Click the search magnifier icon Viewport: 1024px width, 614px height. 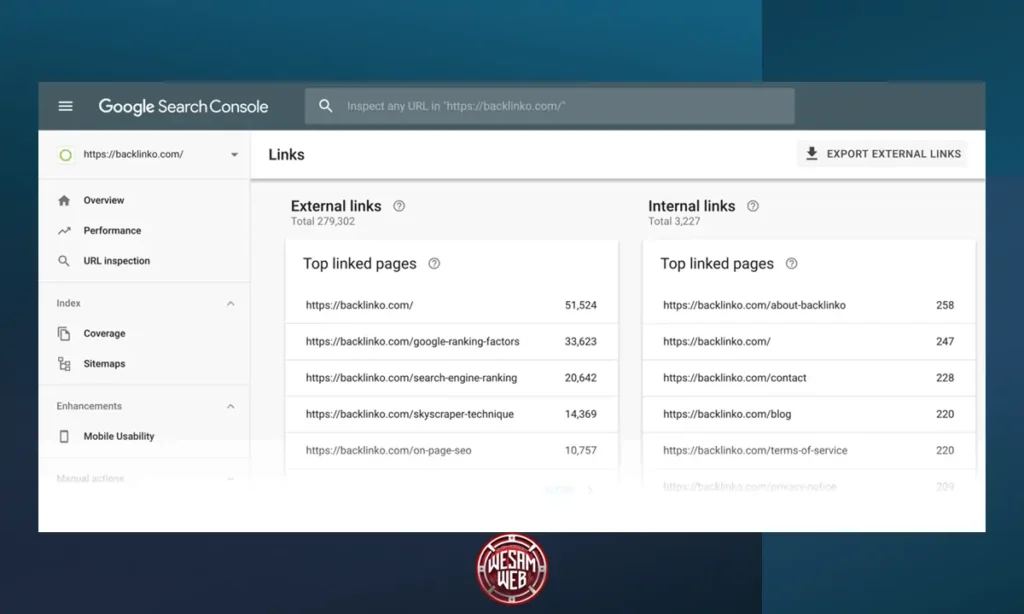click(325, 106)
